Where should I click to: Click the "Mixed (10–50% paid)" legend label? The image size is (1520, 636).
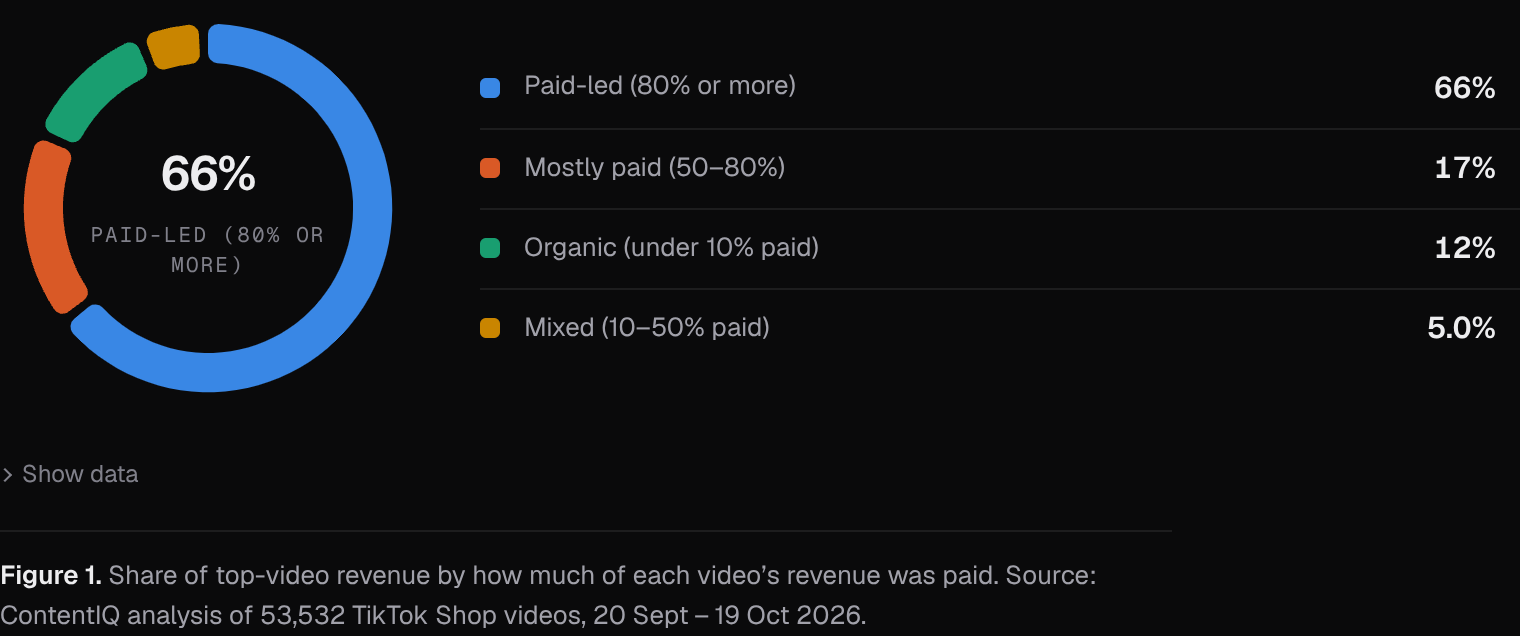647,327
